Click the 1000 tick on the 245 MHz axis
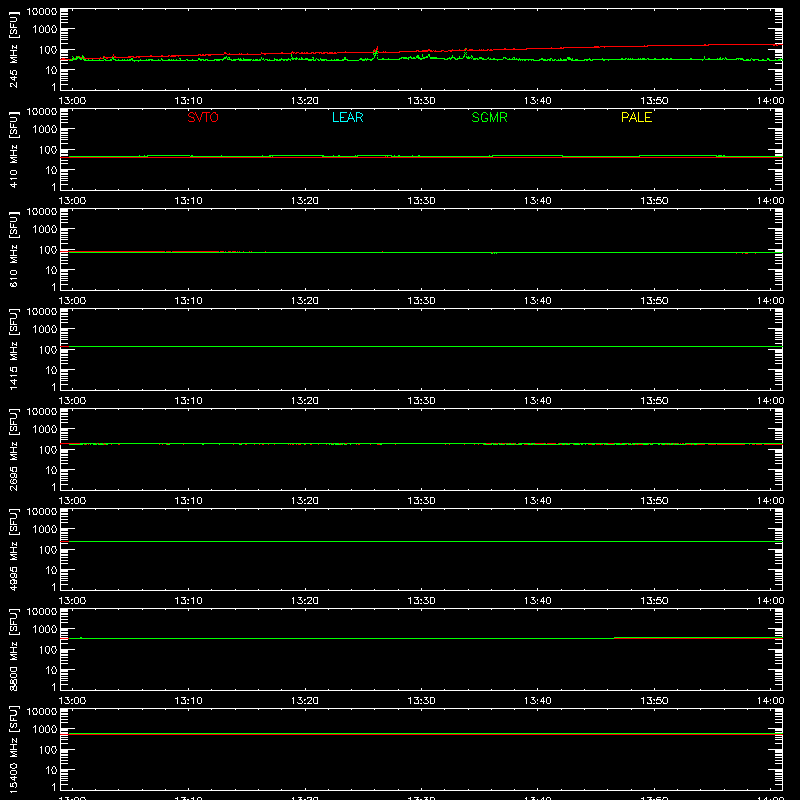Image resolution: width=800 pixels, height=800 pixels. [45, 30]
